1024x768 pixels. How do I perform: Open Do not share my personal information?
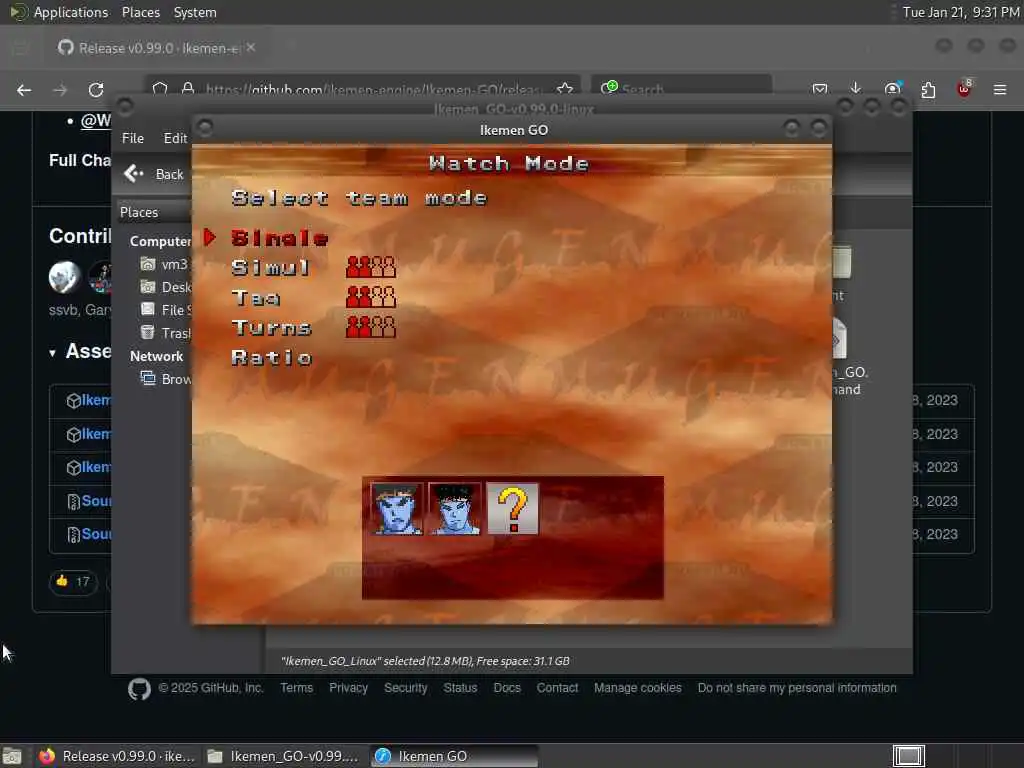pyautogui.click(x=797, y=688)
